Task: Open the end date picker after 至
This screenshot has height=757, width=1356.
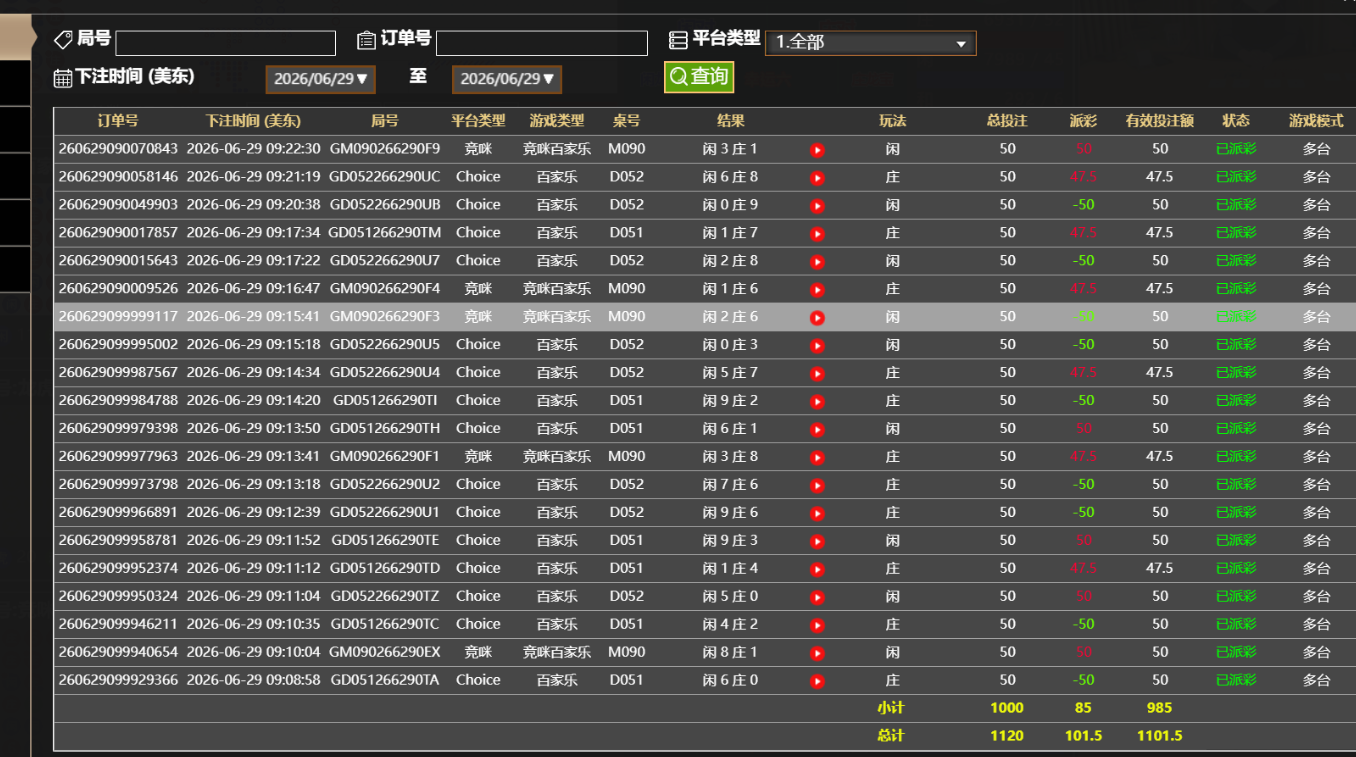Action: 507,79
